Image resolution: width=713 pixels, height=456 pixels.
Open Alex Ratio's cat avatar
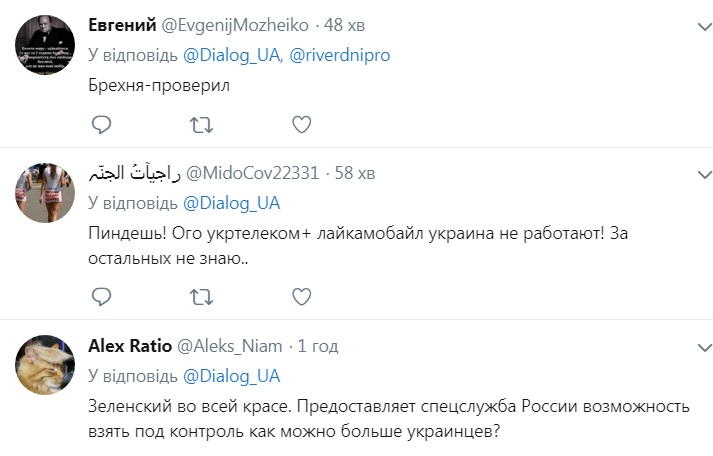(45, 366)
